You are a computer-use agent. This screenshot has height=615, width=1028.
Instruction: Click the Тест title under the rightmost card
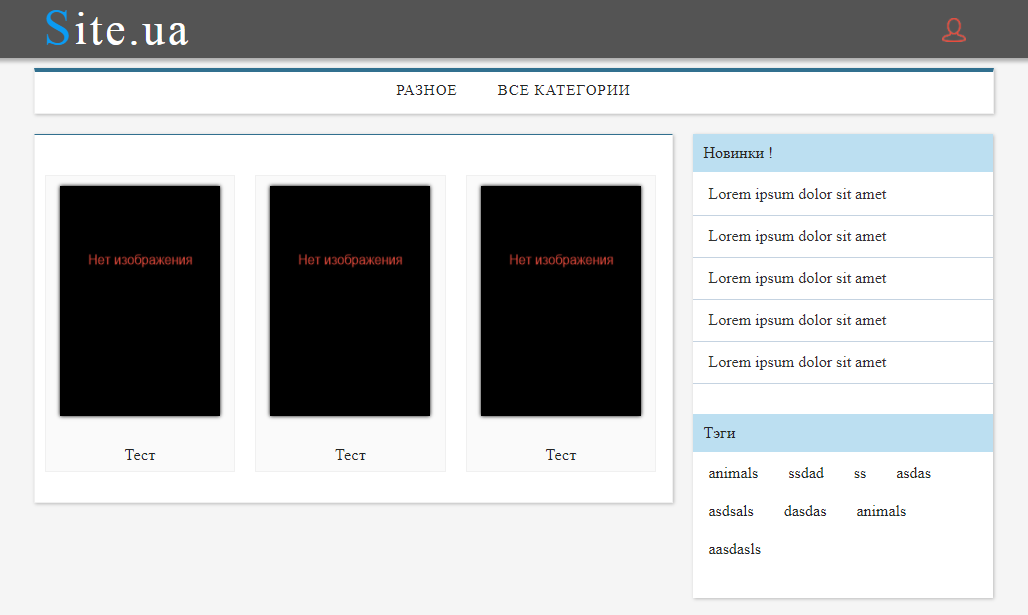click(x=561, y=455)
